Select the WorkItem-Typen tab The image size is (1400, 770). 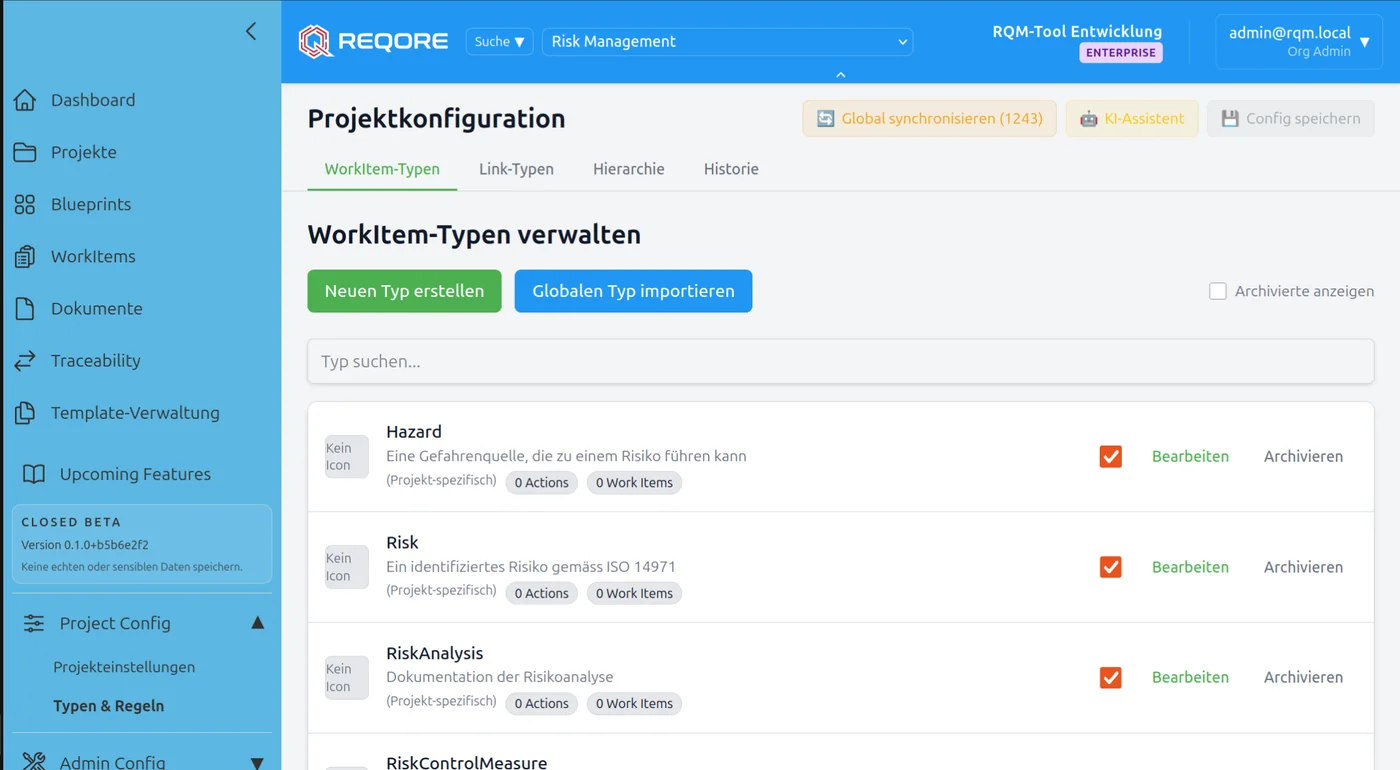point(382,169)
